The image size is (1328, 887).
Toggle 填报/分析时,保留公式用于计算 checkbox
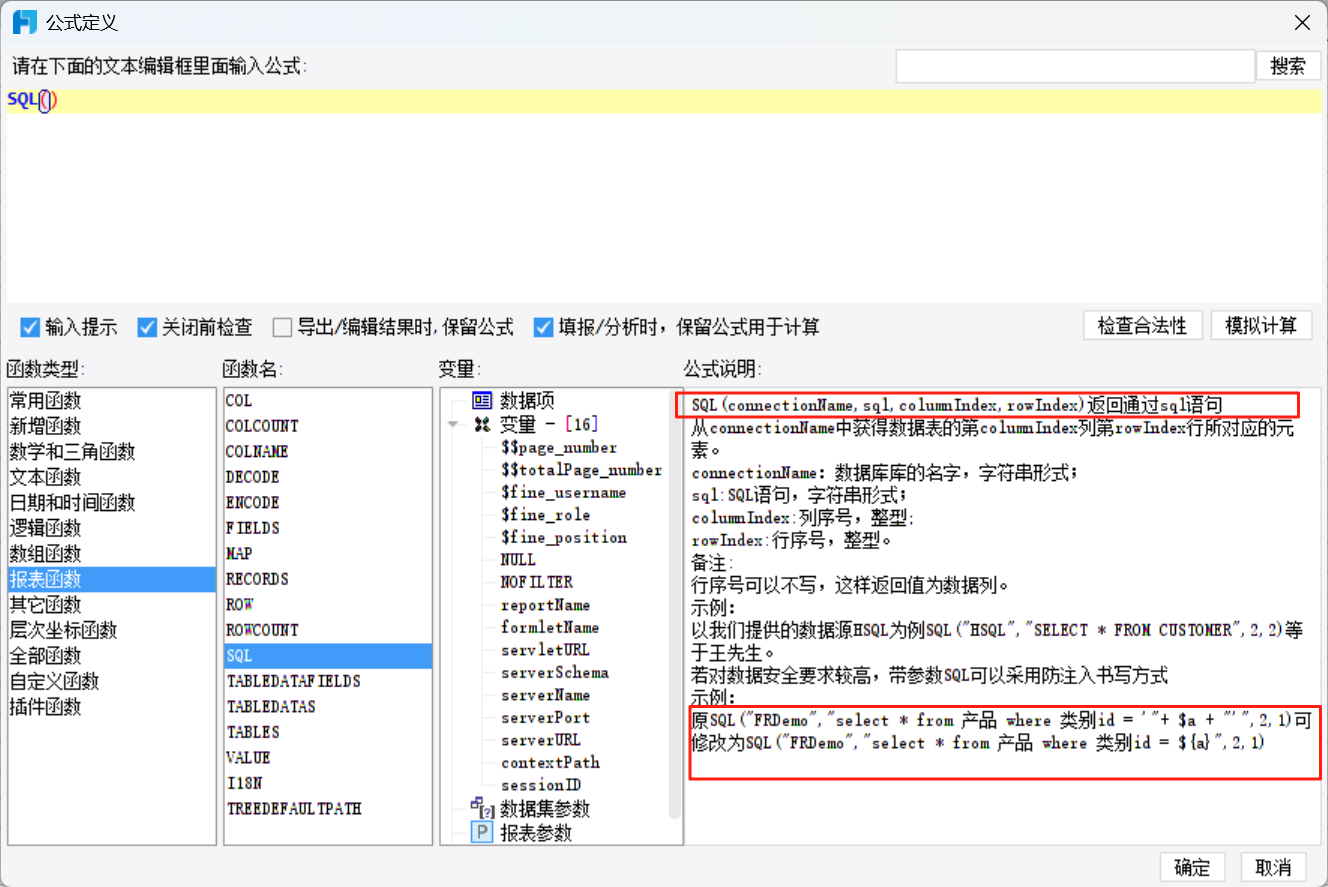point(543,327)
